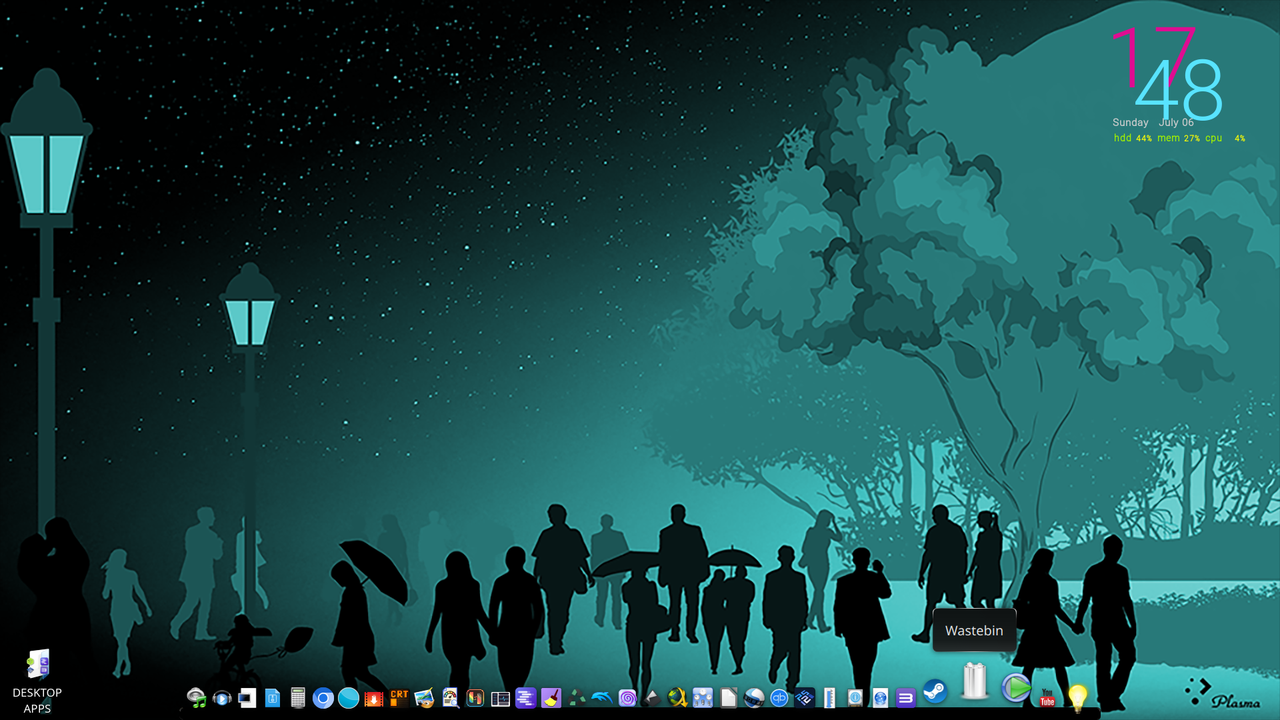Open the document with globe icon
Screen dimensions: 1280x720
pyautogui.click(x=880, y=698)
